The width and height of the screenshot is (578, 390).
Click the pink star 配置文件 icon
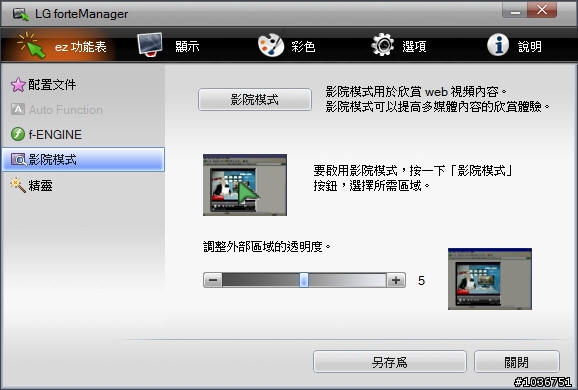point(18,85)
